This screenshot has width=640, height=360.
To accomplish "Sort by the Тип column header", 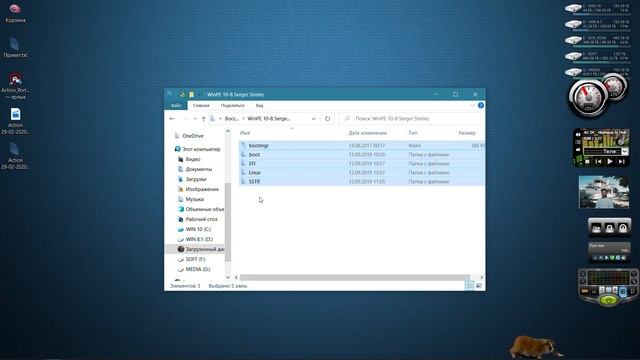I will point(413,133).
